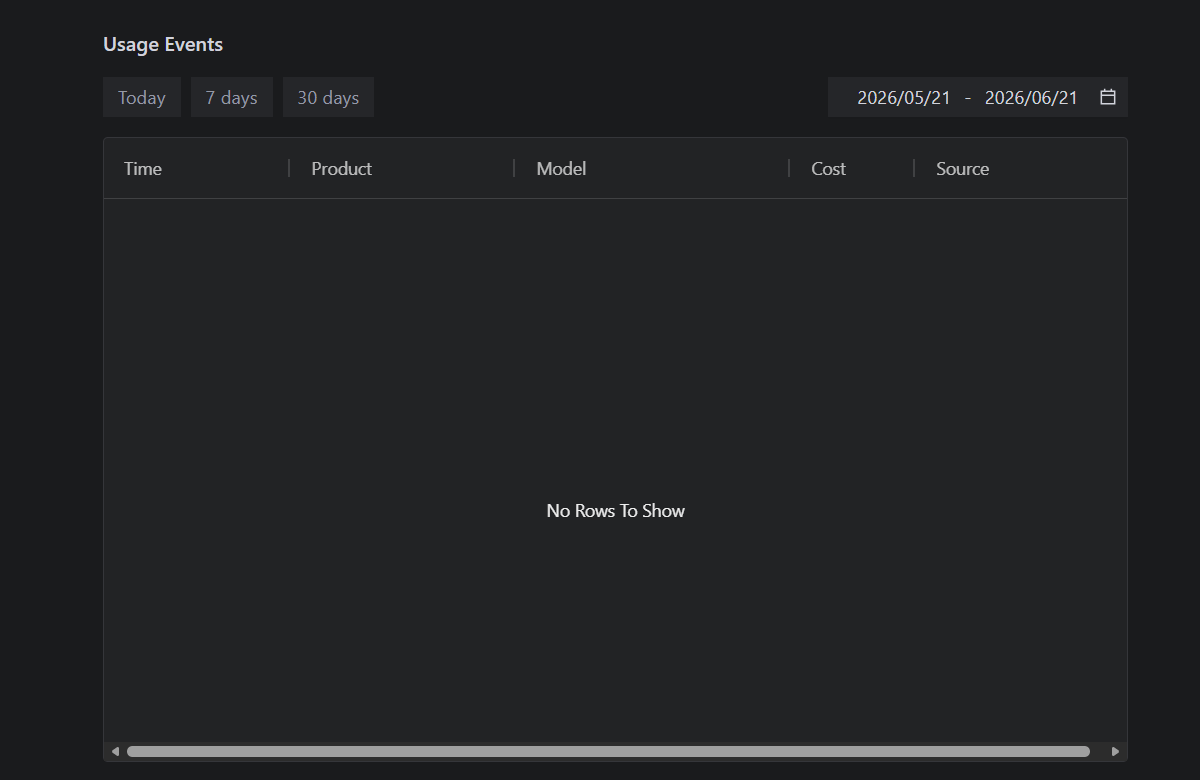Viewport: 1200px width, 780px height.
Task: Click the left arrow of horizontal scrollbar
Action: coord(115,751)
